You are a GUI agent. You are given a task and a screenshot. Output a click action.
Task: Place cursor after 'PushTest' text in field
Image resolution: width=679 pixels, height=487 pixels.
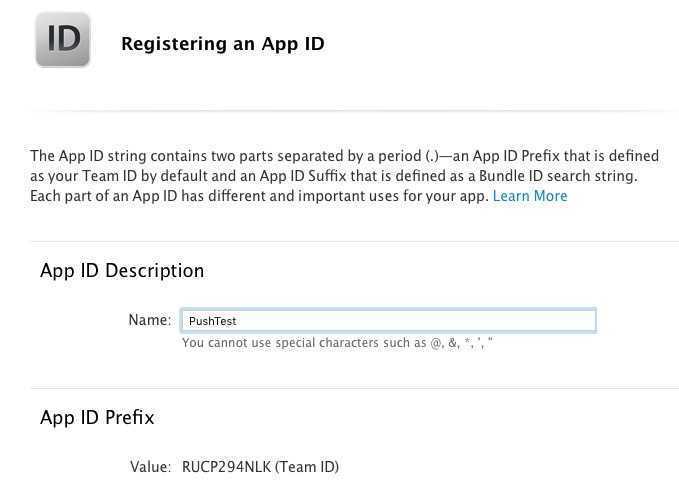pyautogui.click(x=238, y=321)
